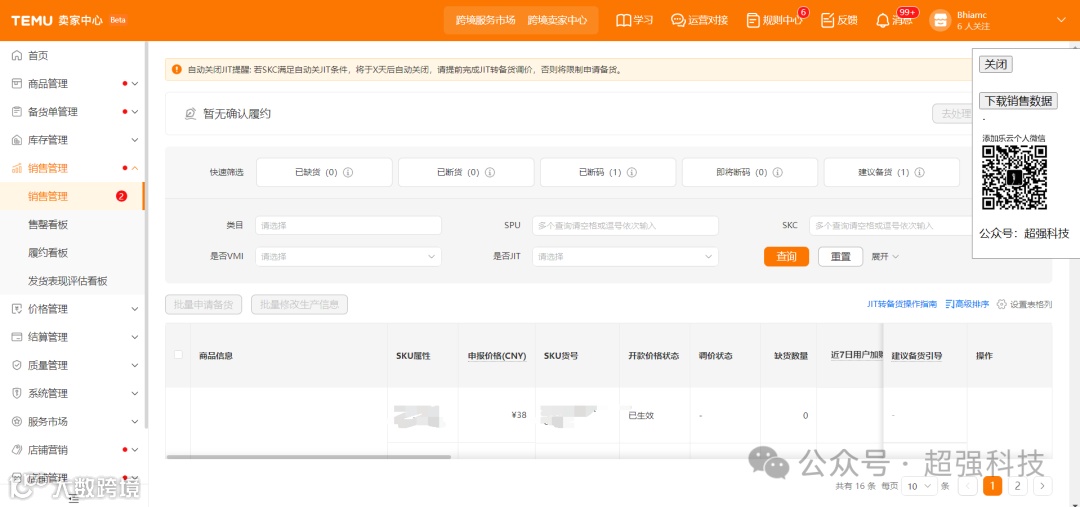Click info icon next to 已缺货
Image resolution: width=1080 pixels, height=507 pixels.
pos(348,172)
